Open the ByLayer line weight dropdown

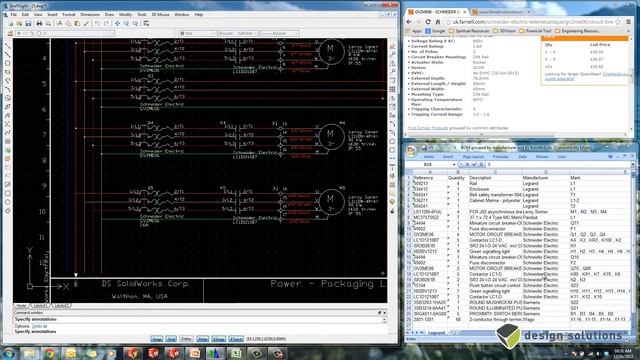pos(296,33)
